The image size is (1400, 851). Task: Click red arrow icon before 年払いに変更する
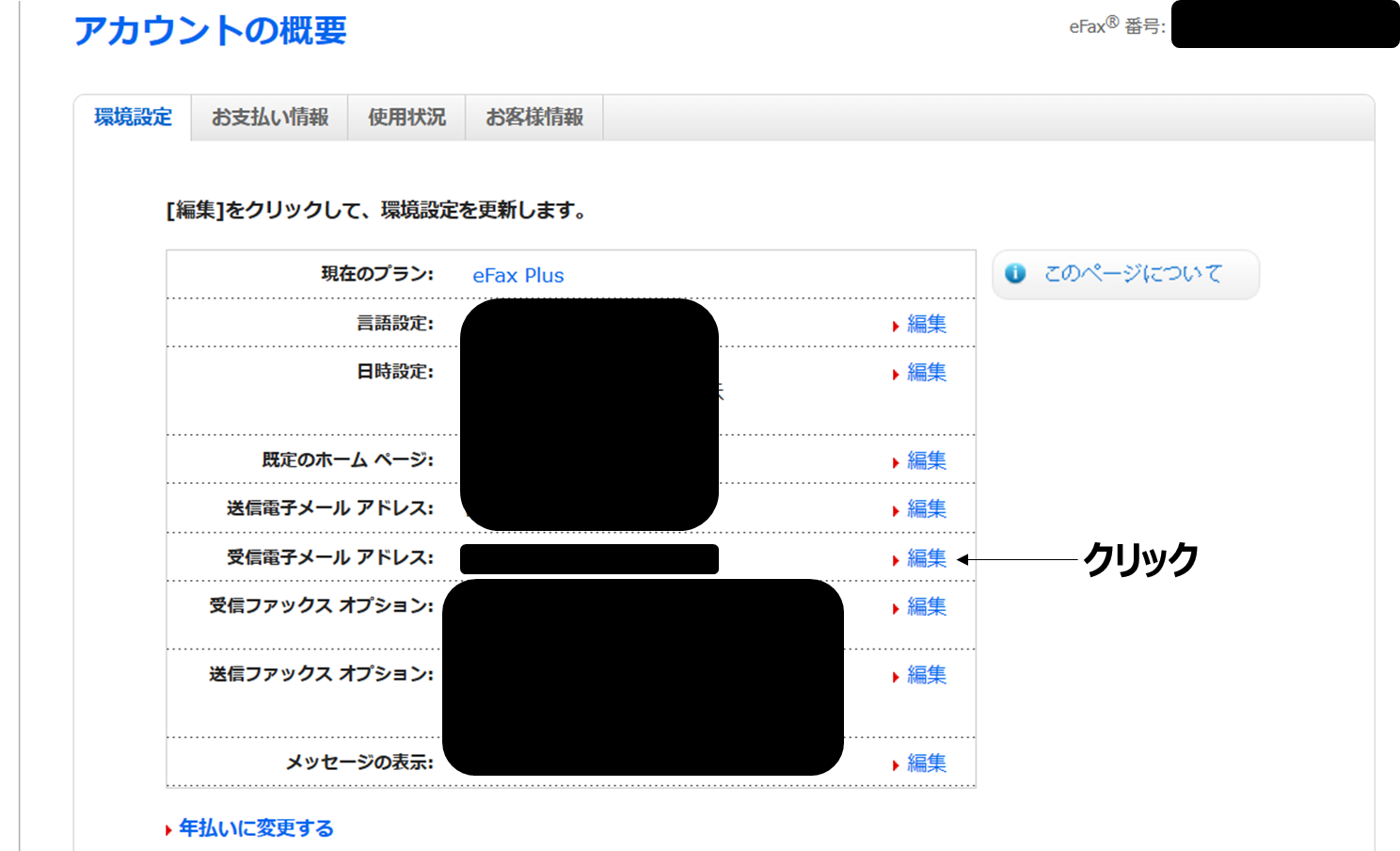point(168,830)
